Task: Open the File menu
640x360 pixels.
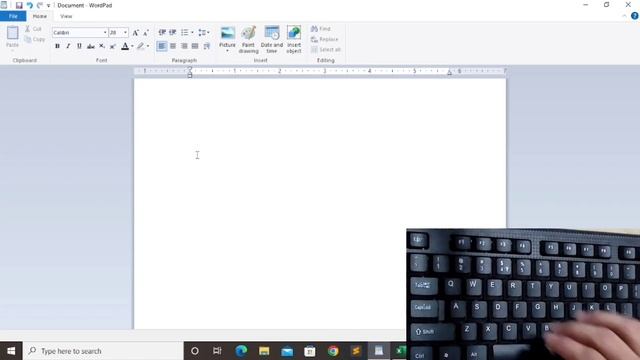Action: [x=13, y=16]
